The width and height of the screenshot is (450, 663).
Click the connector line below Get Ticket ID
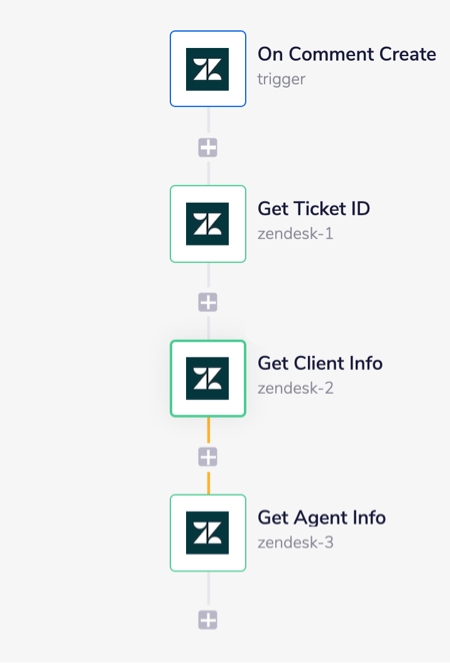click(208, 275)
